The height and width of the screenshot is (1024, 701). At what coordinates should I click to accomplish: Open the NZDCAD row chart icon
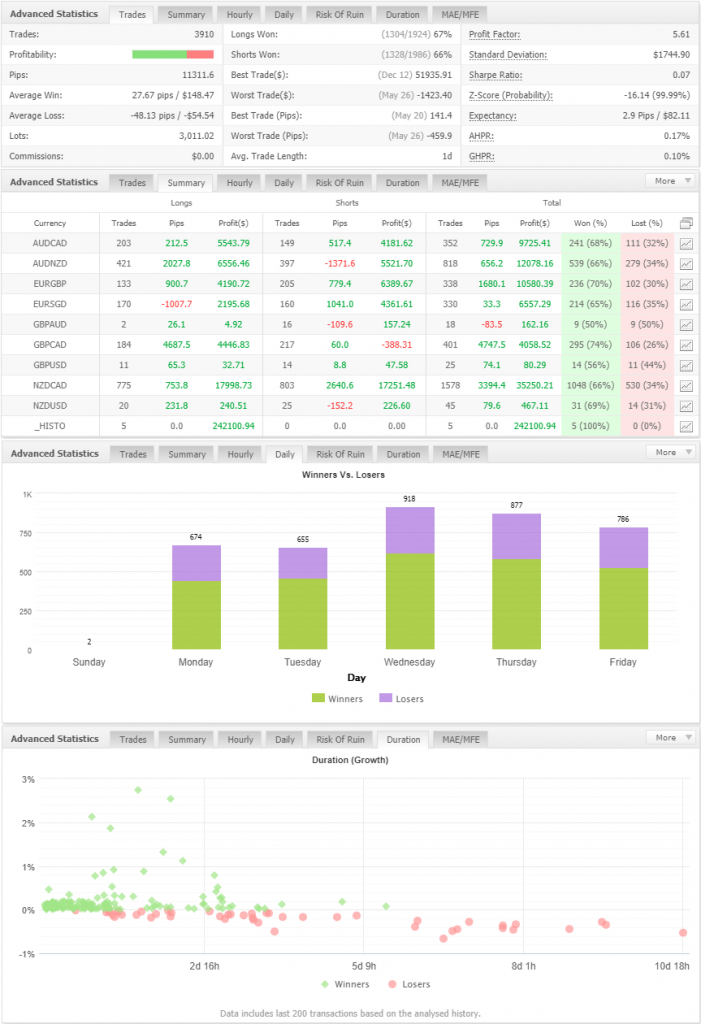686,386
